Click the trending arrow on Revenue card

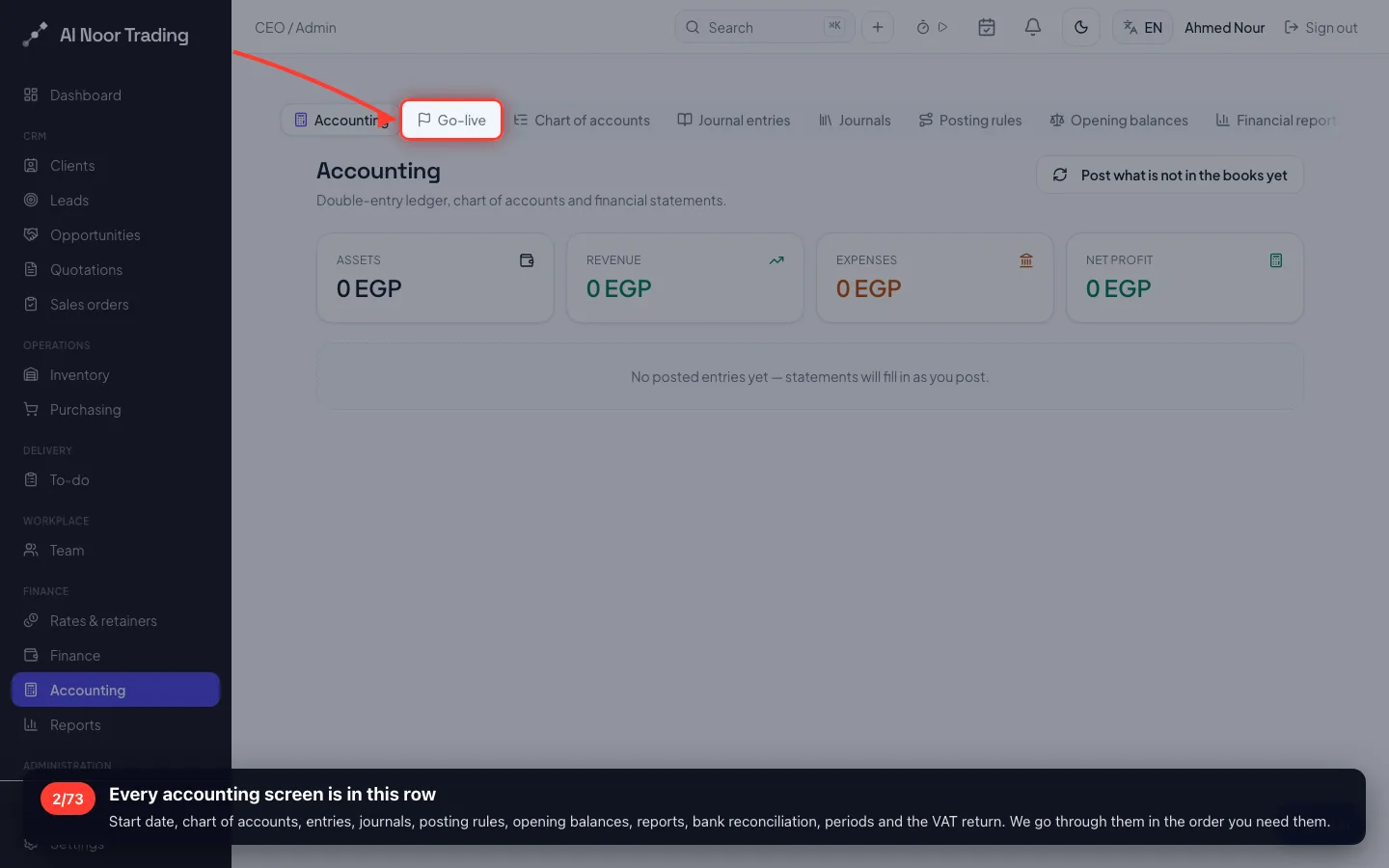pyautogui.click(x=776, y=260)
